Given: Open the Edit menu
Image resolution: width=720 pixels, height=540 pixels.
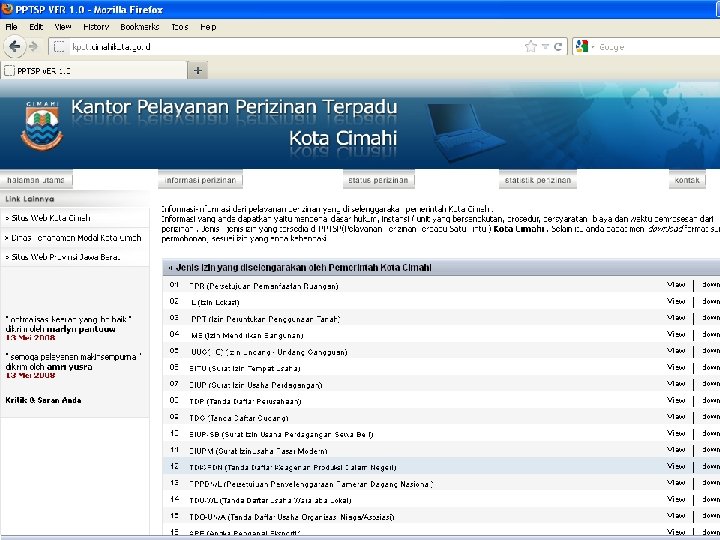Looking at the screenshot, I should click(36, 27).
